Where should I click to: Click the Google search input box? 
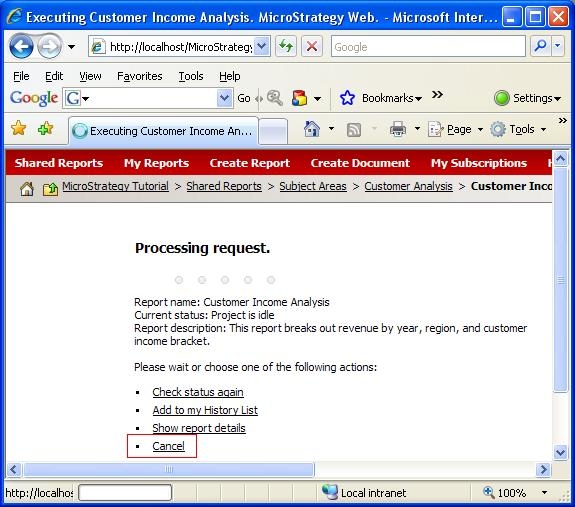[x=428, y=47]
